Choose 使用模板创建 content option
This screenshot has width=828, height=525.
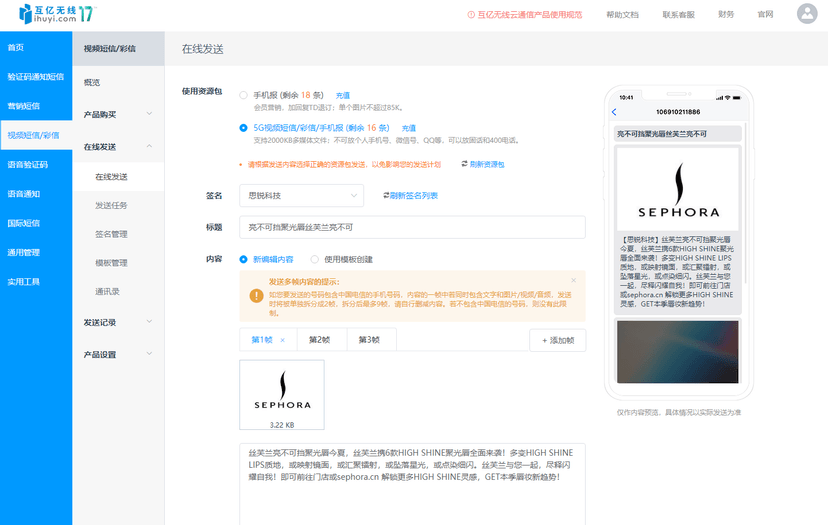314,259
